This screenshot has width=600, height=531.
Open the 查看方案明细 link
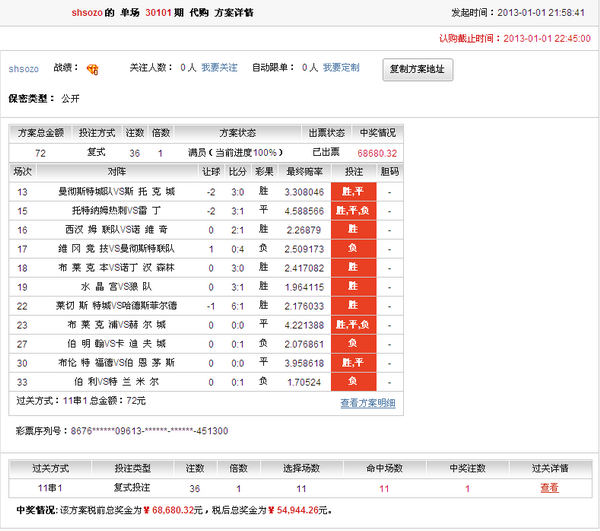367,403
